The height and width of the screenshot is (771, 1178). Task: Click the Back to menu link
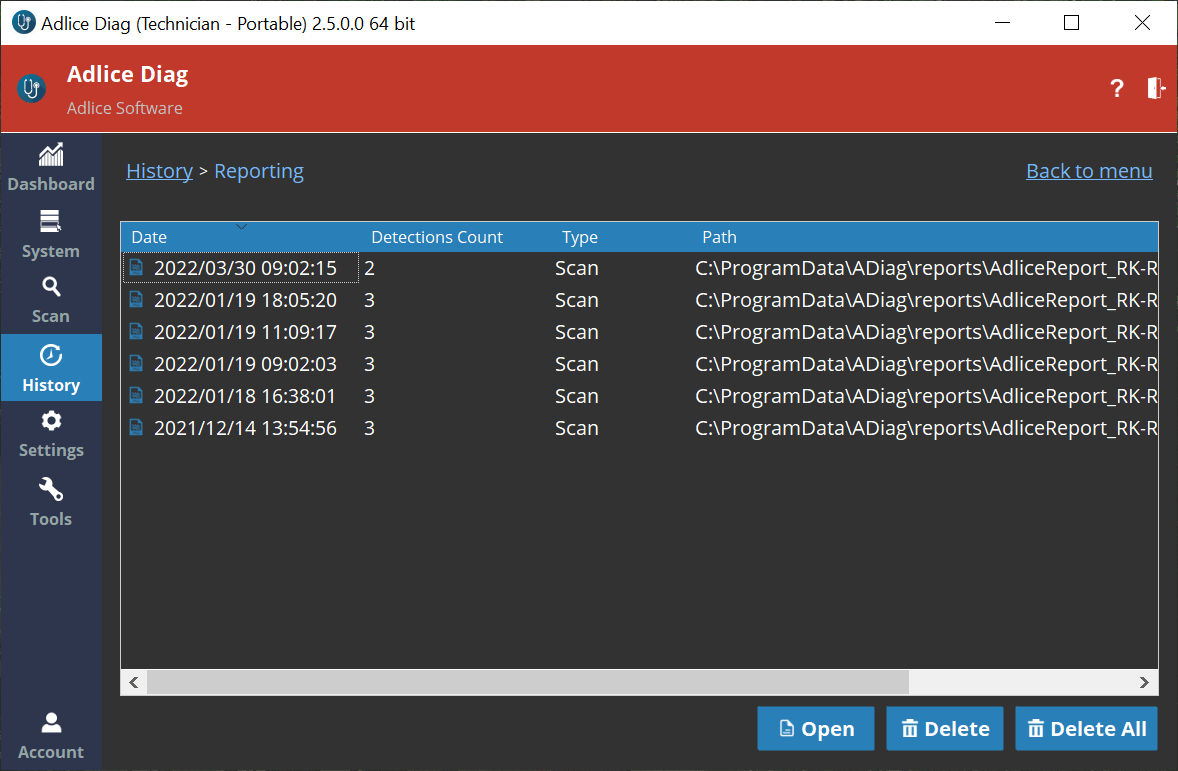1089,171
